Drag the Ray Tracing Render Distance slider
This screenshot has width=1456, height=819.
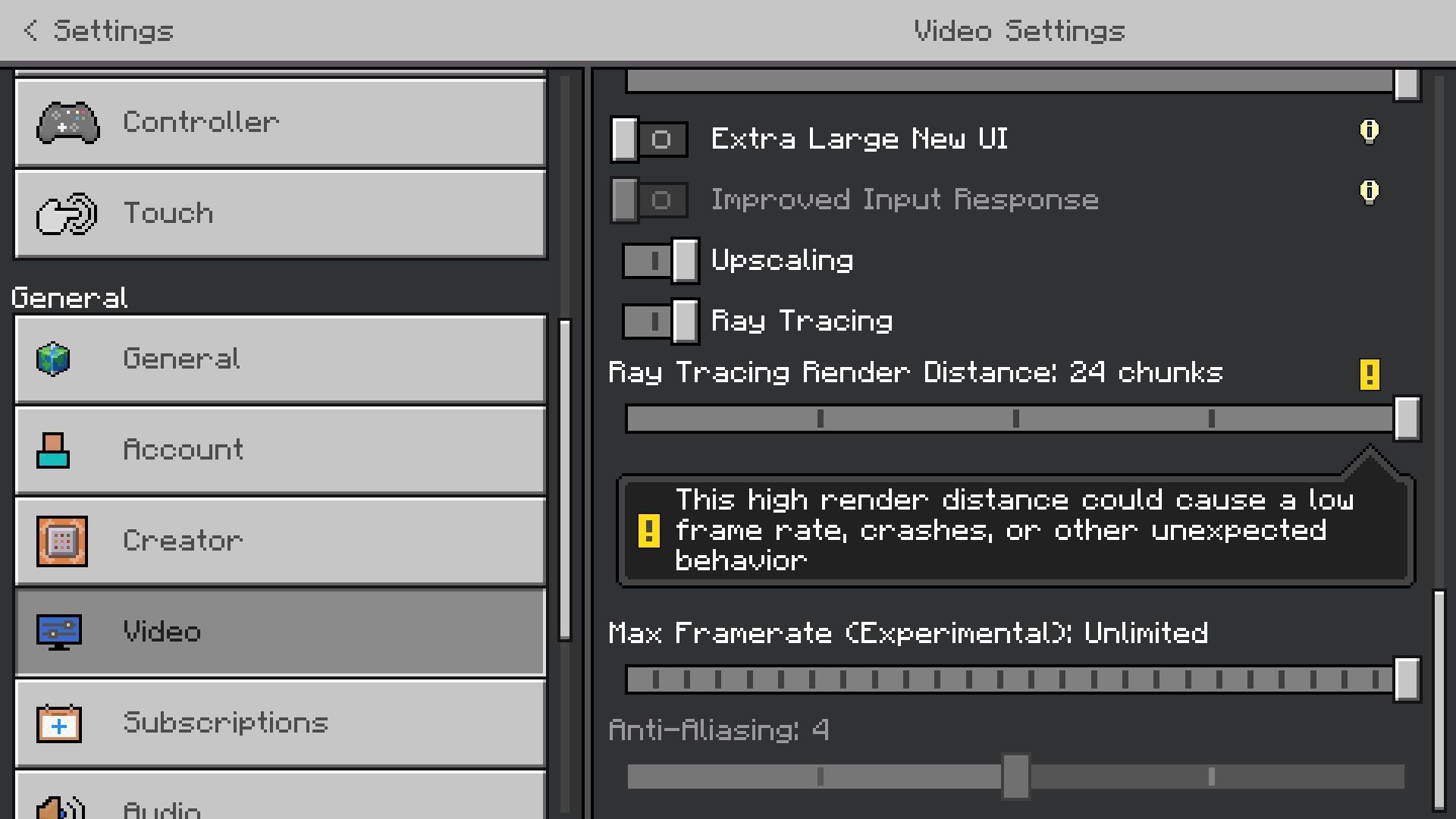1405,418
